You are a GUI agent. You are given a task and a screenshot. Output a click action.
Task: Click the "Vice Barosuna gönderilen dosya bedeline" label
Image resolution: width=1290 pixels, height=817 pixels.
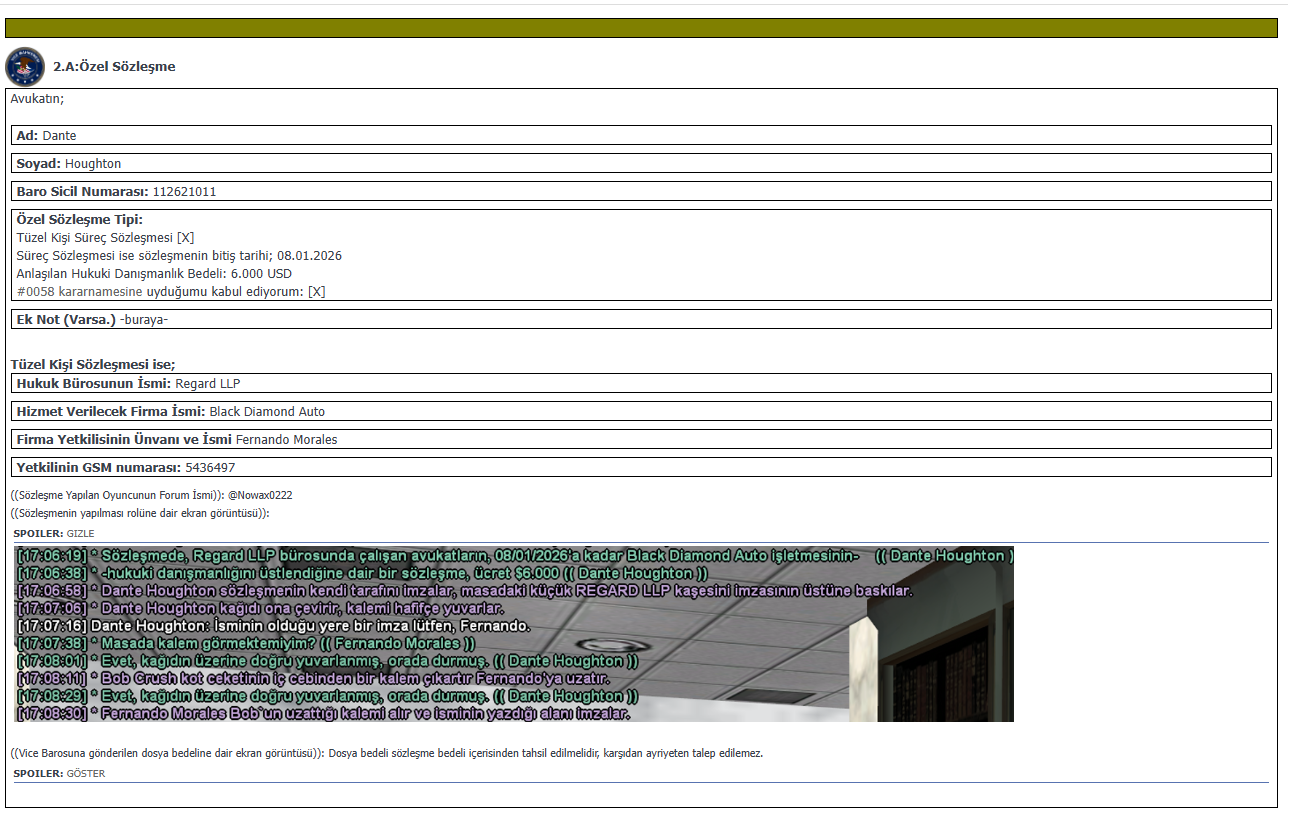coord(168,754)
